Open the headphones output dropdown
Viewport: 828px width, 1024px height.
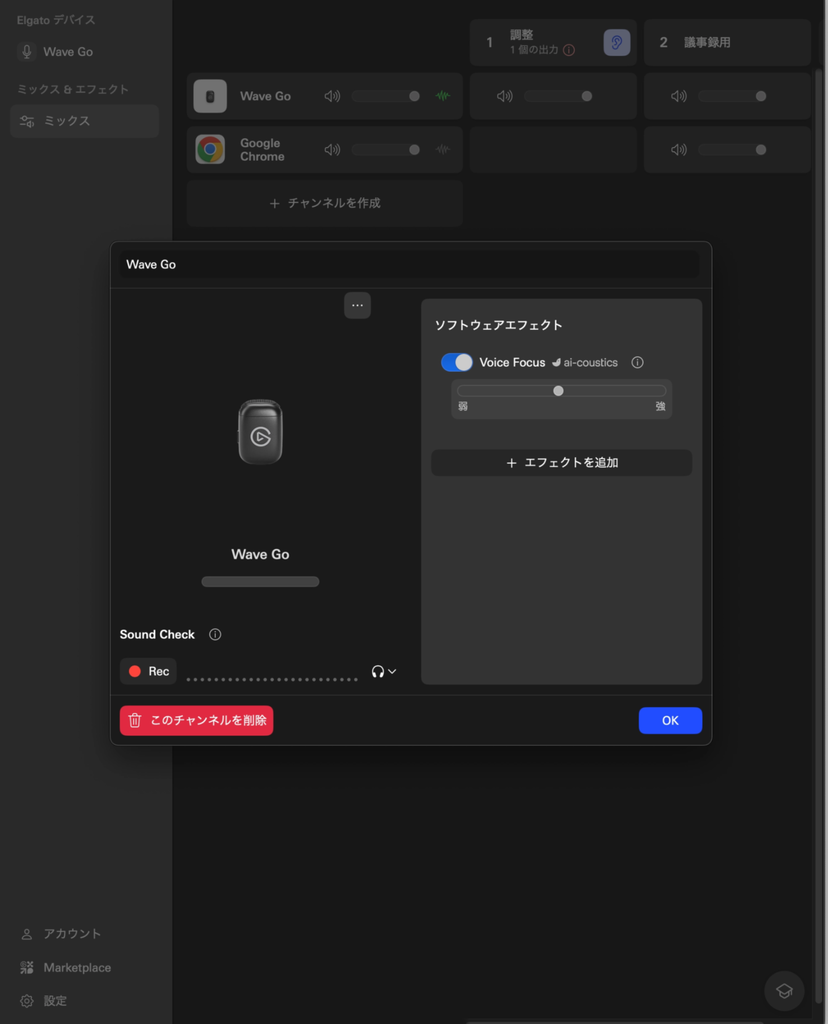384,671
